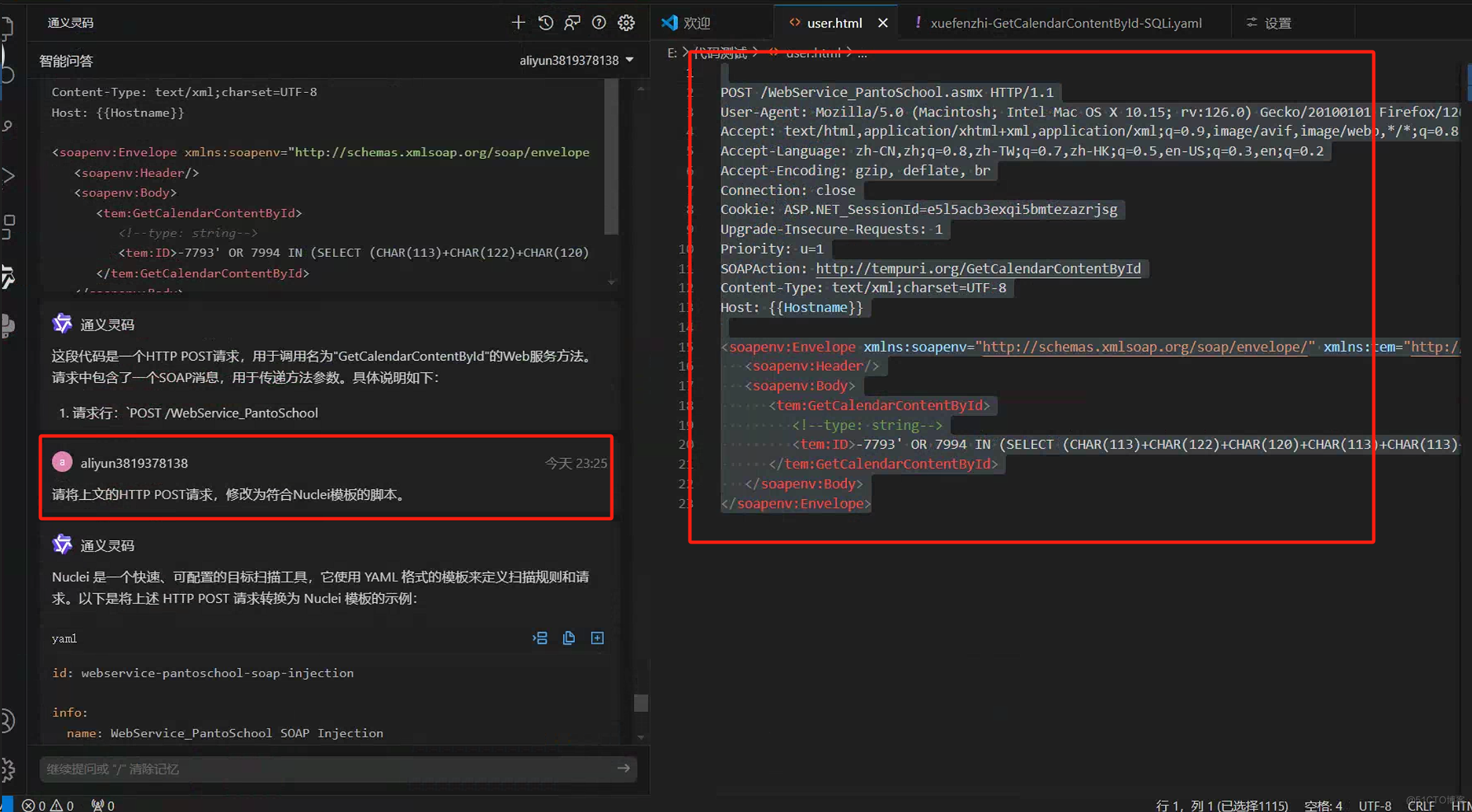Open schemas.xmlsoap.org envelope link in editor
The image size is (1472, 812).
click(1144, 347)
